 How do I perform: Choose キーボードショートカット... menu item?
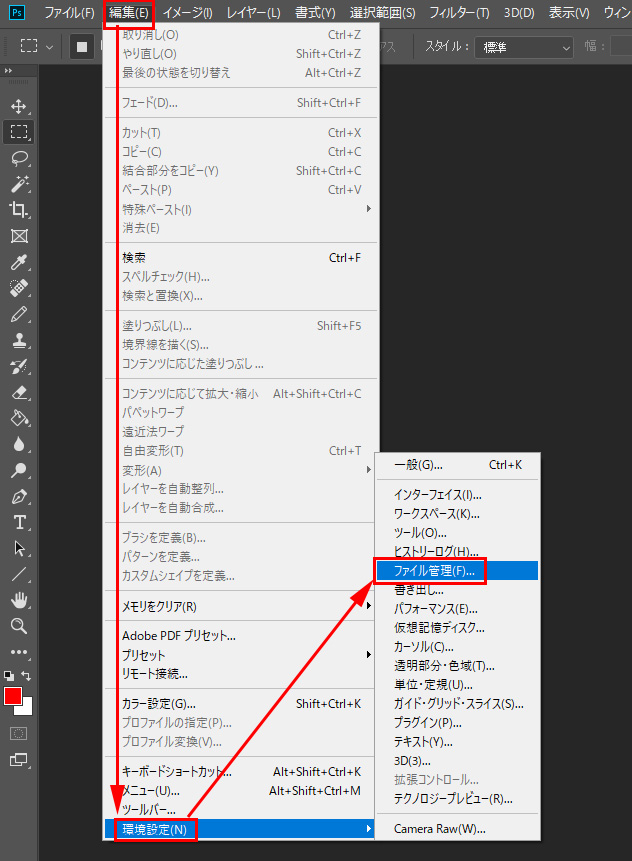click(241, 772)
